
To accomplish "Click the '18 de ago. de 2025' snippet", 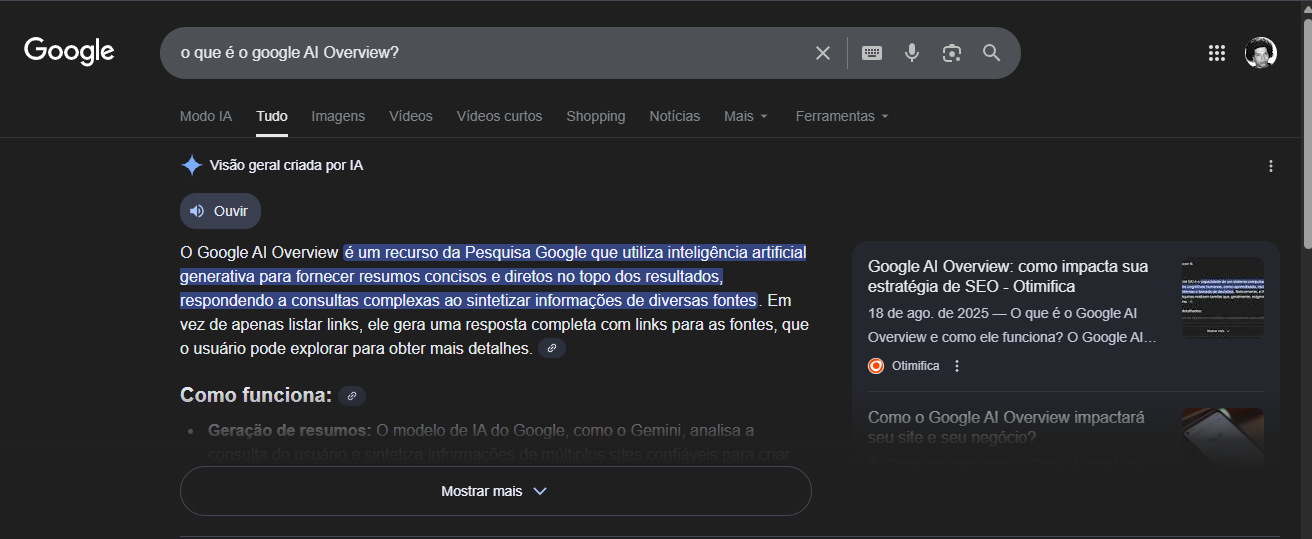I will click(929, 313).
